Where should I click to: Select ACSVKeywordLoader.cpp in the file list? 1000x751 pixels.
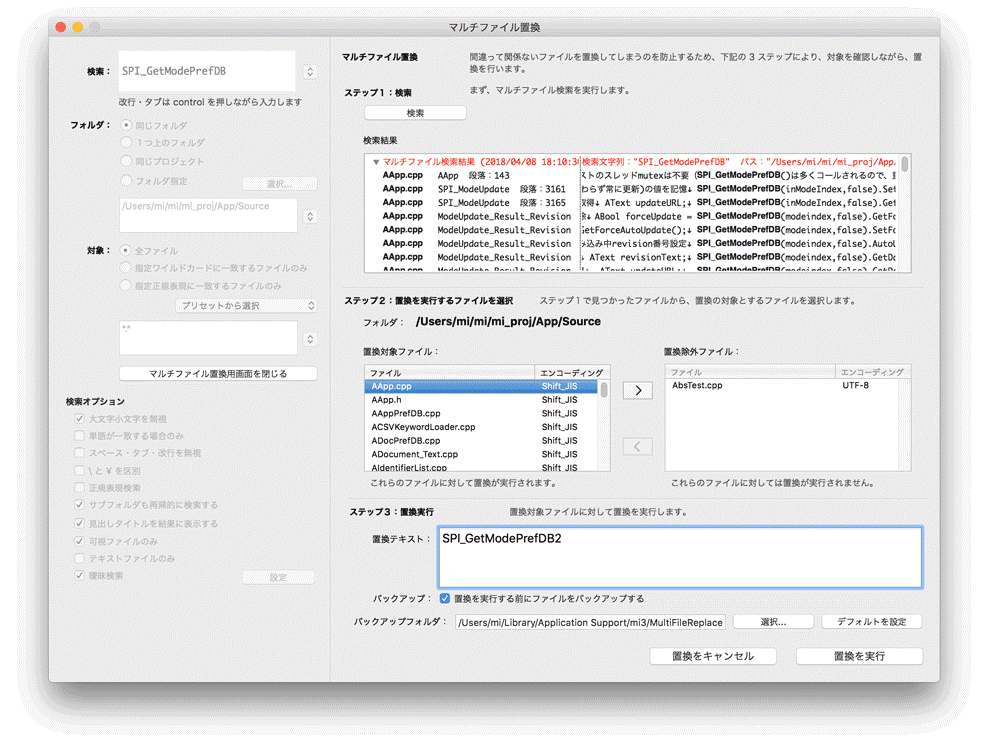click(x=482, y=427)
